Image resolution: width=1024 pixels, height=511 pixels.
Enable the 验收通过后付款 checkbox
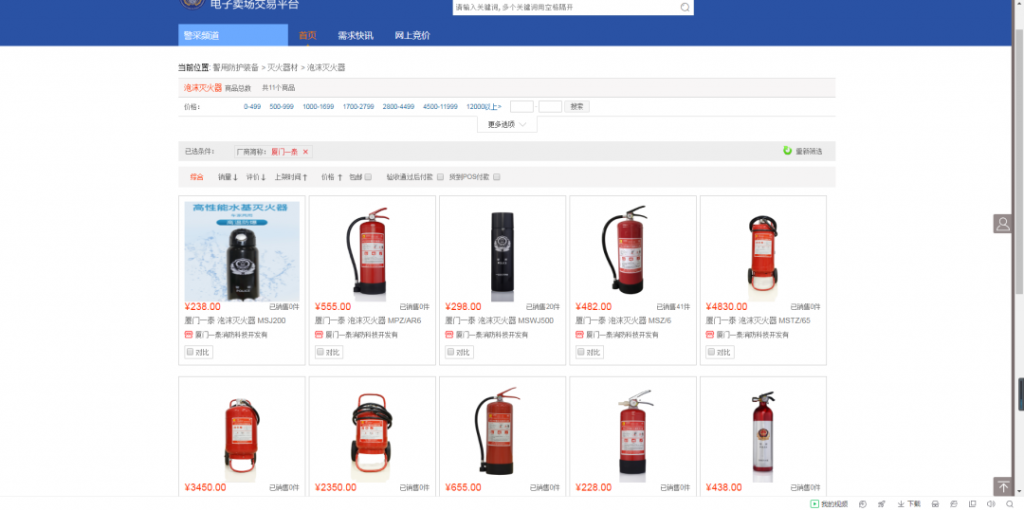coord(440,177)
